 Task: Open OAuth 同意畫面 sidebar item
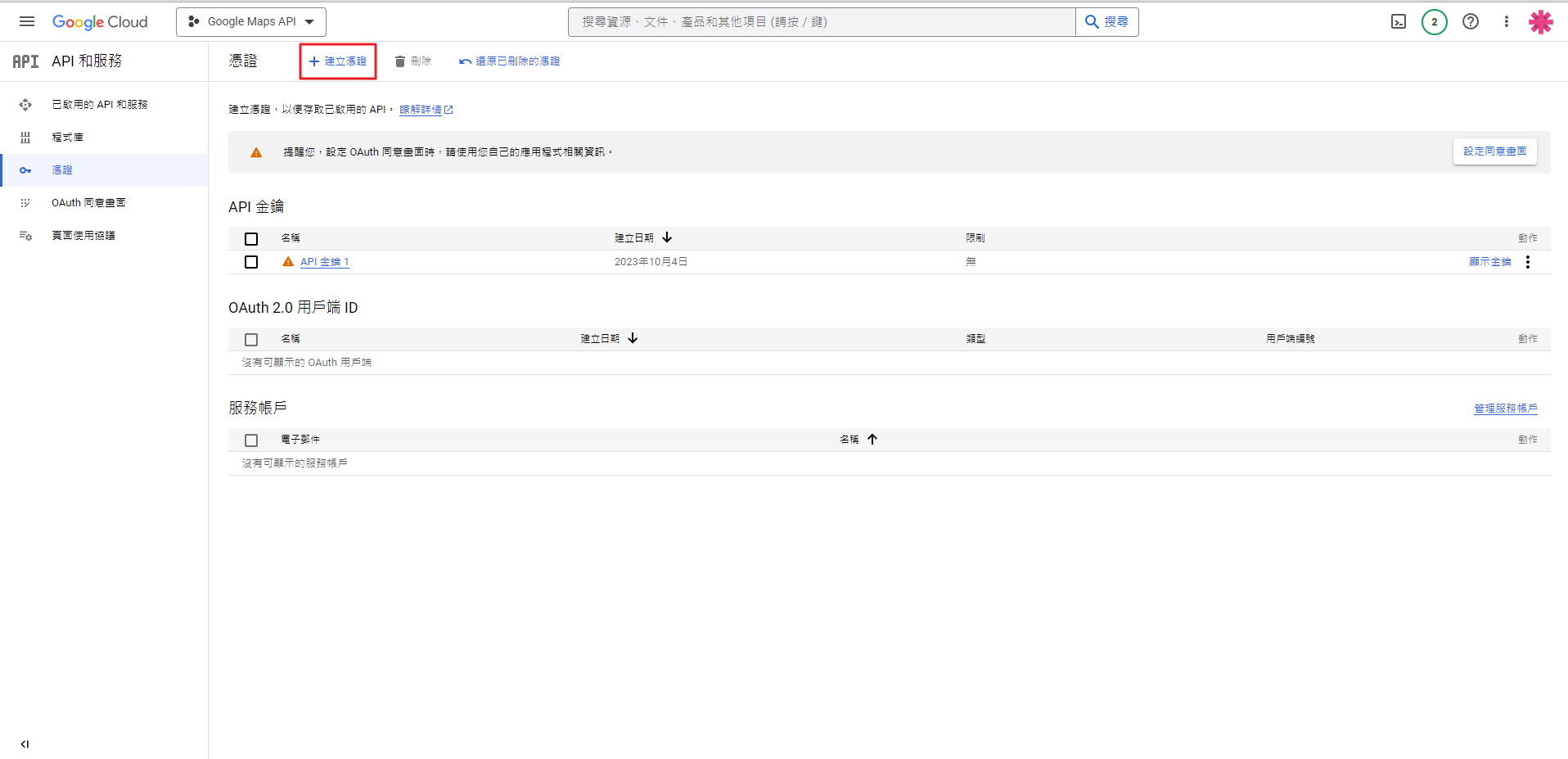click(88, 203)
